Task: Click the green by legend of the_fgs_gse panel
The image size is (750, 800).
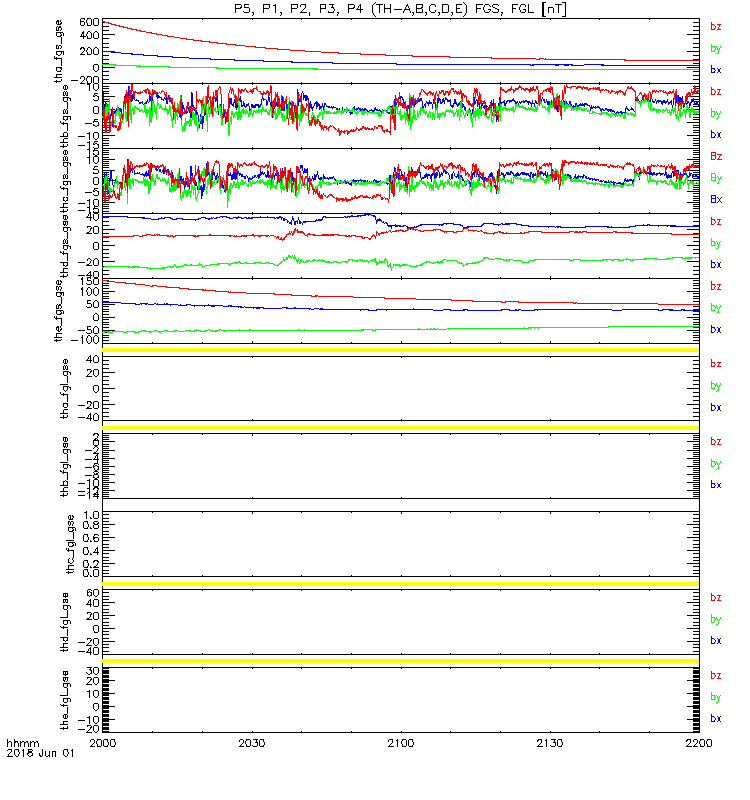Action: (716, 308)
